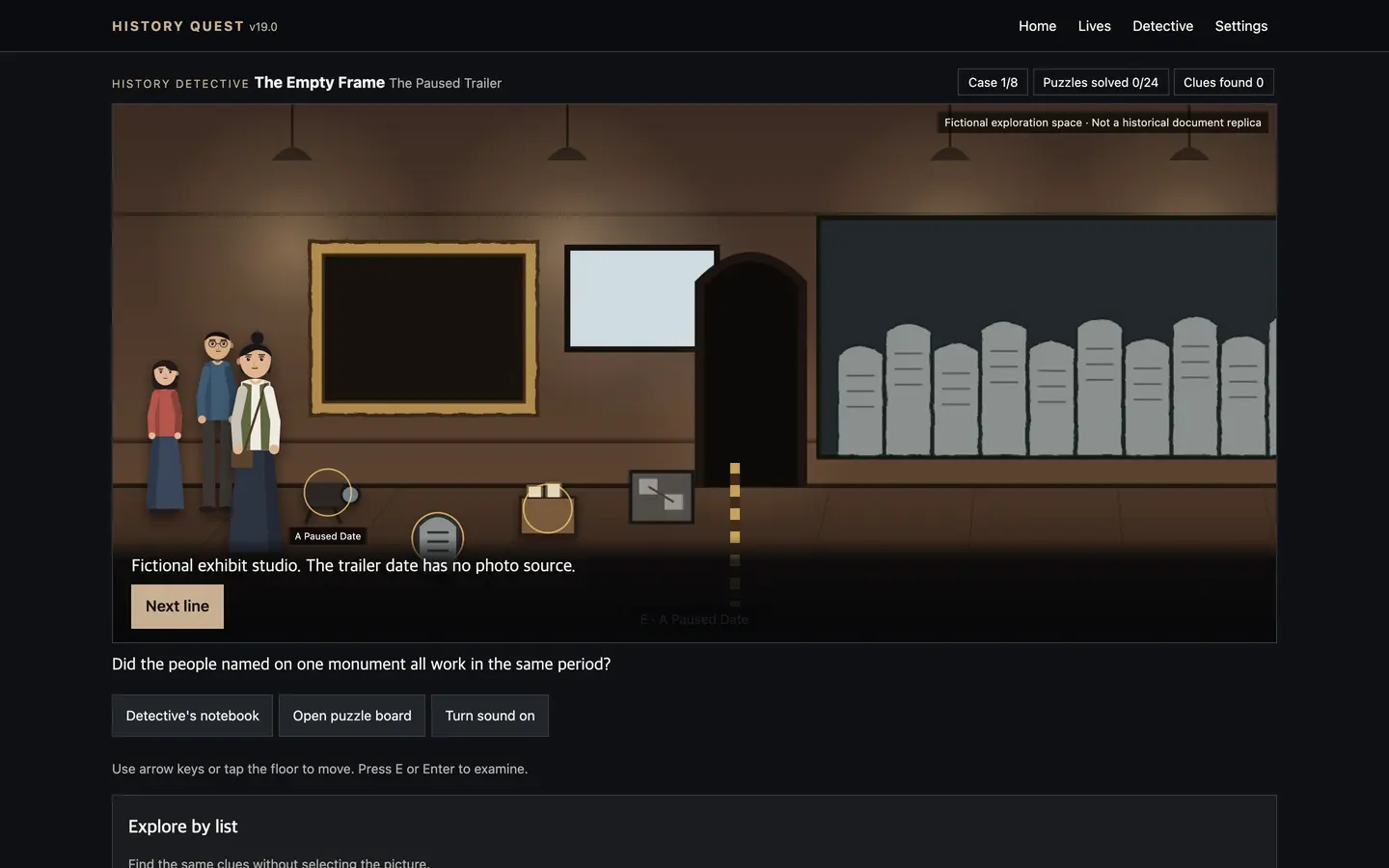Click the dark arched doorway

pos(751,369)
